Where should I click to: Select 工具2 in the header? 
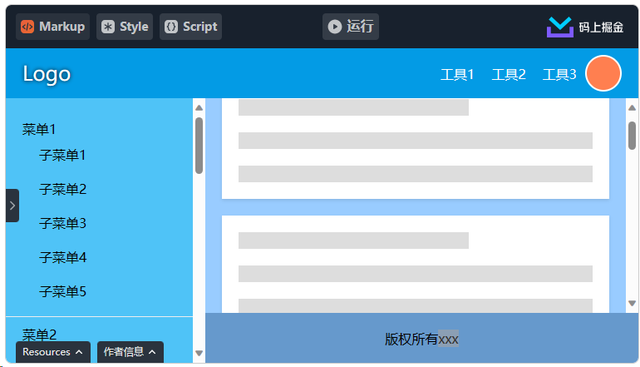pos(509,74)
